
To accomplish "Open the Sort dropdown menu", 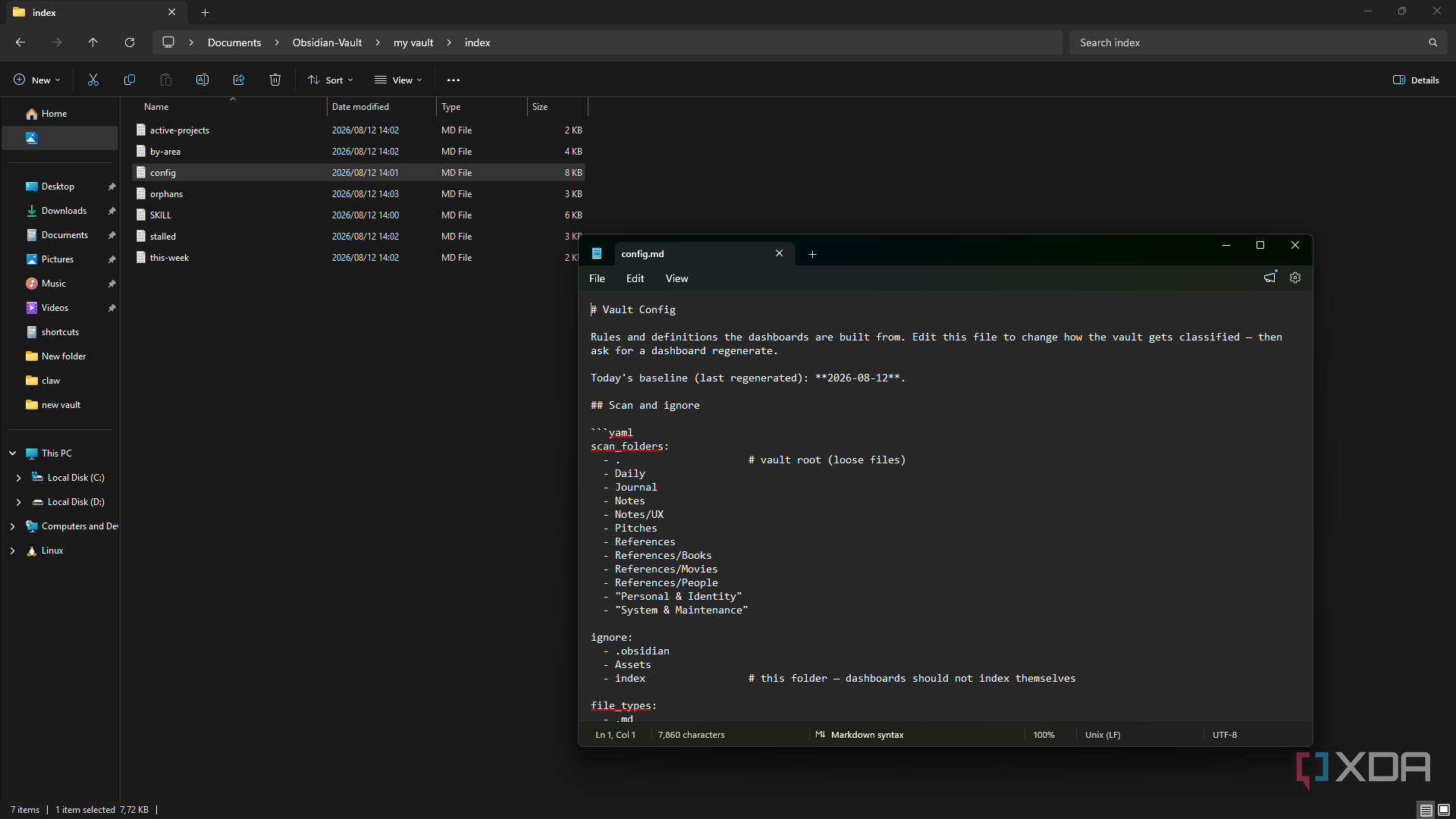I will pyautogui.click(x=331, y=80).
